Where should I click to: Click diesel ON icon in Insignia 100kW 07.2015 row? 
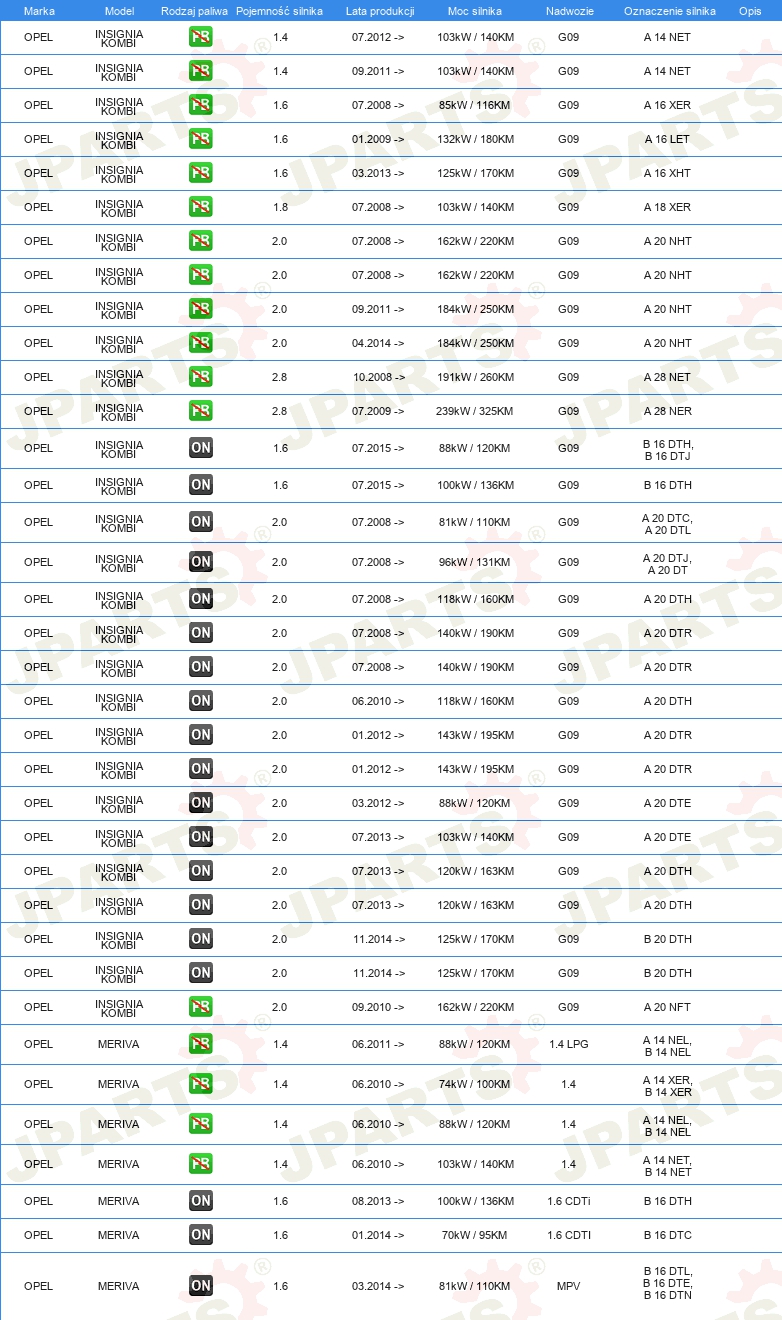click(x=201, y=485)
